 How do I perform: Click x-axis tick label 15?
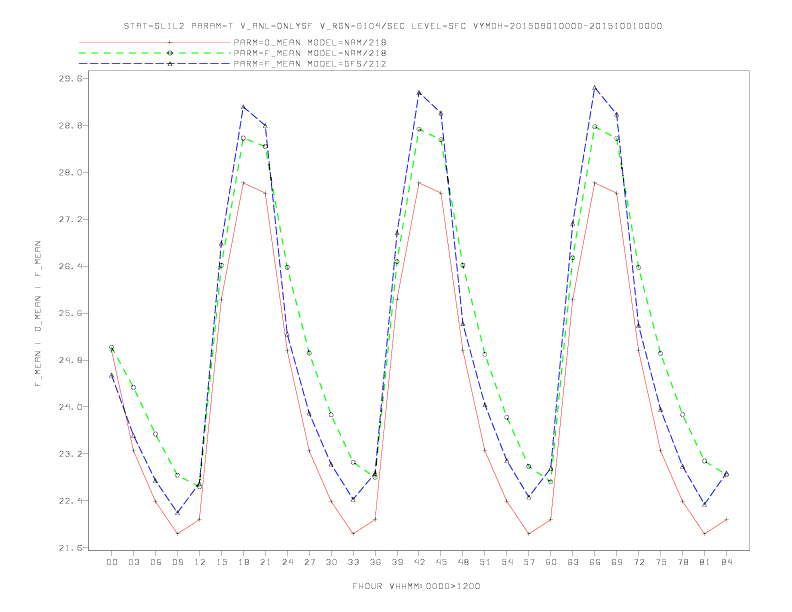tap(221, 562)
